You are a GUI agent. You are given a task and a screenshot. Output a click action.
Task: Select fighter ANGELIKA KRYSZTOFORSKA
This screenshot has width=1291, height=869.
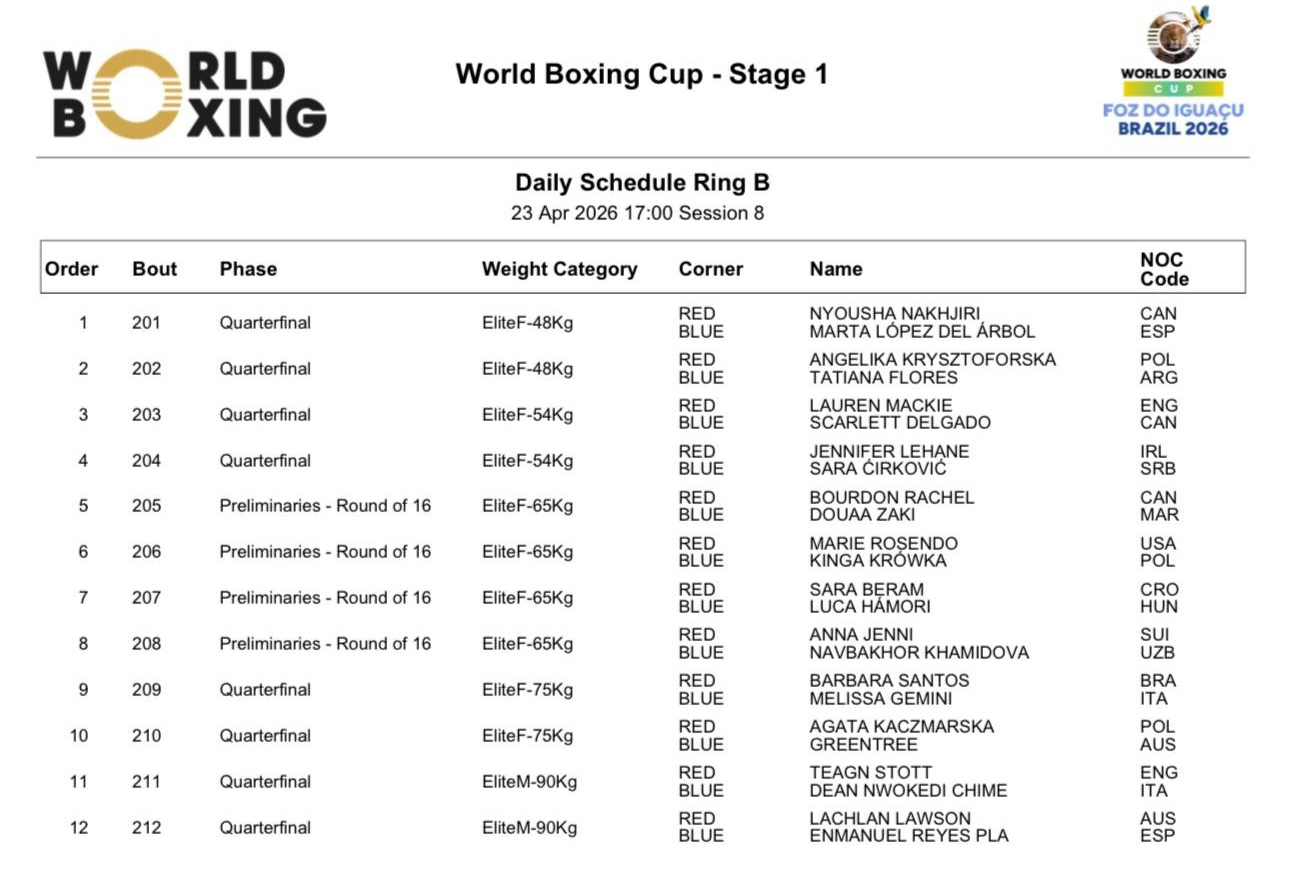[932, 360]
